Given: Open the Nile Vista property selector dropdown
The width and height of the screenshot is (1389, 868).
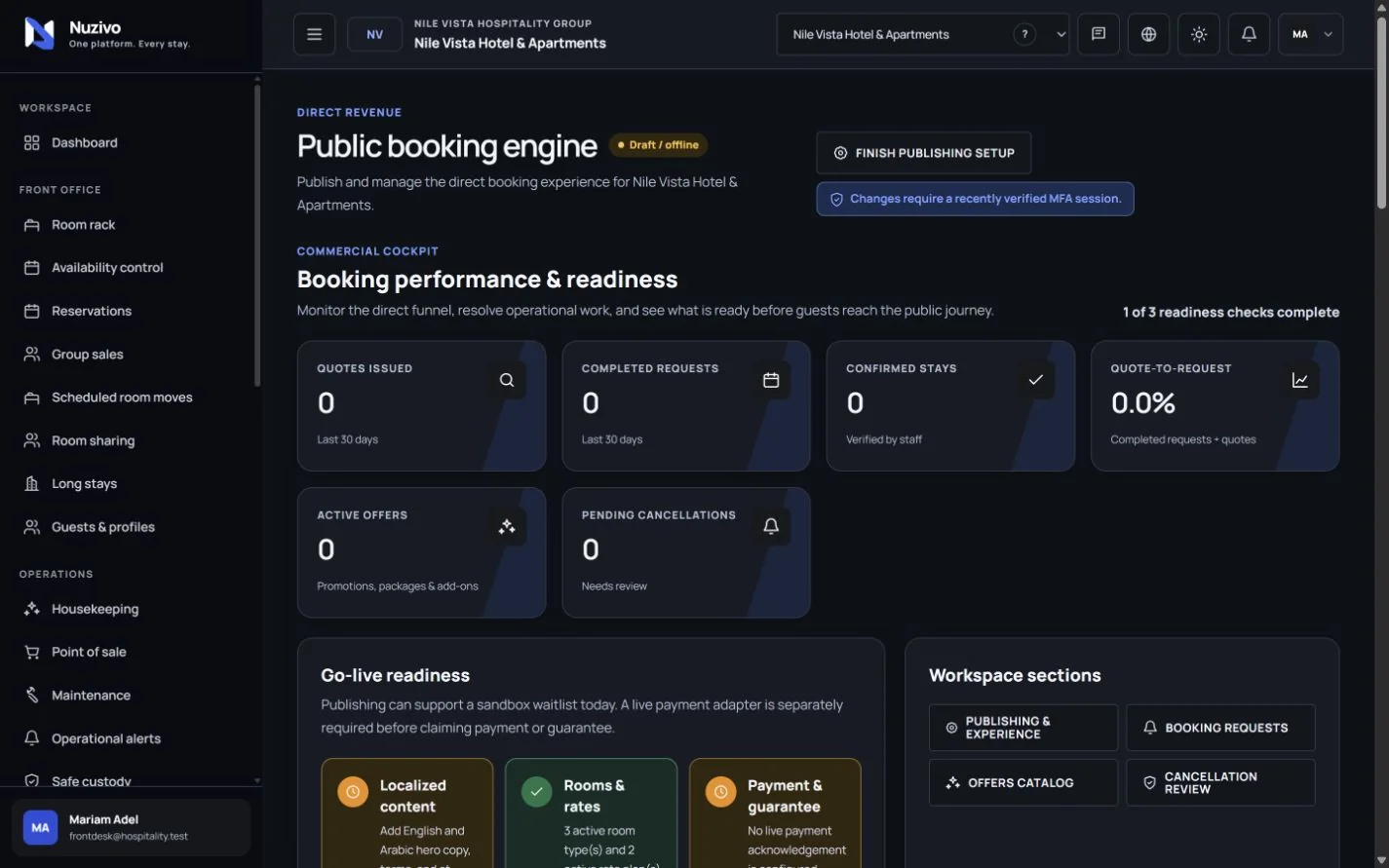Looking at the screenshot, I should [x=922, y=34].
